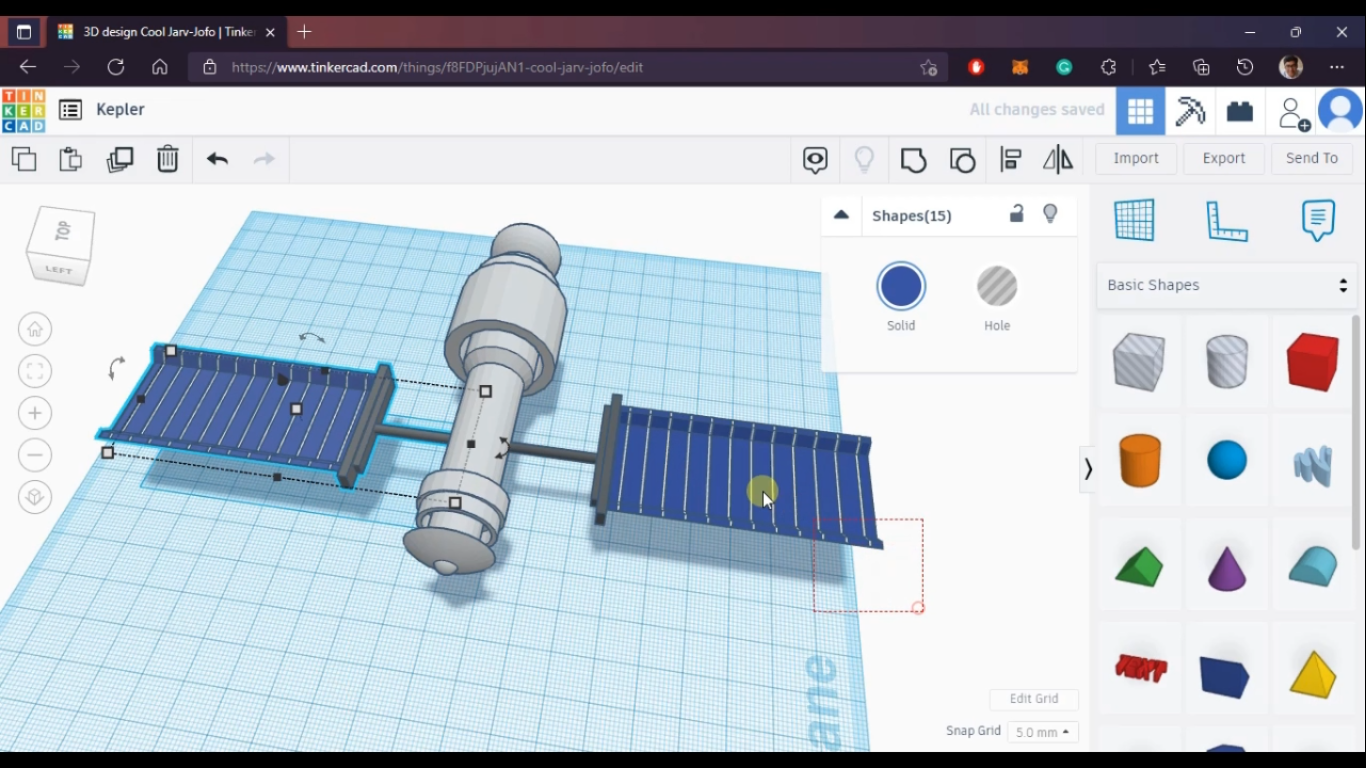Collapse the shapes panel with chevron
This screenshot has width=1366, height=768.
pyautogui.click(x=1088, y=469)
